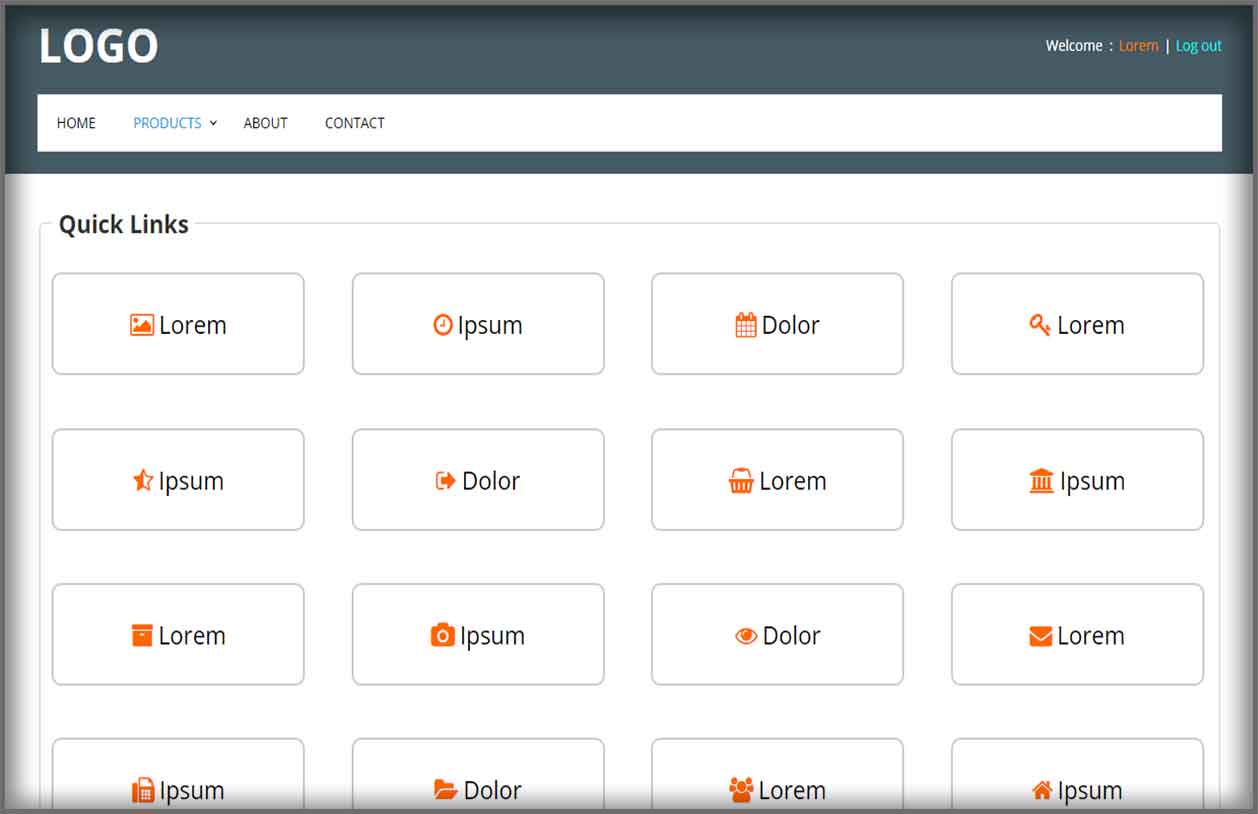Click the camera icon beside Ipsum
This screenshot has height=814, width=1258.
pos(442,636)
